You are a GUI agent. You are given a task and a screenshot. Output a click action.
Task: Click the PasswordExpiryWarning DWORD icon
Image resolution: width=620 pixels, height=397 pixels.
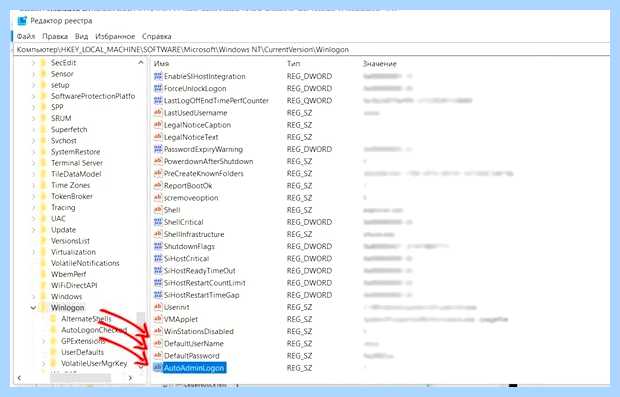(x=158, y=149)
